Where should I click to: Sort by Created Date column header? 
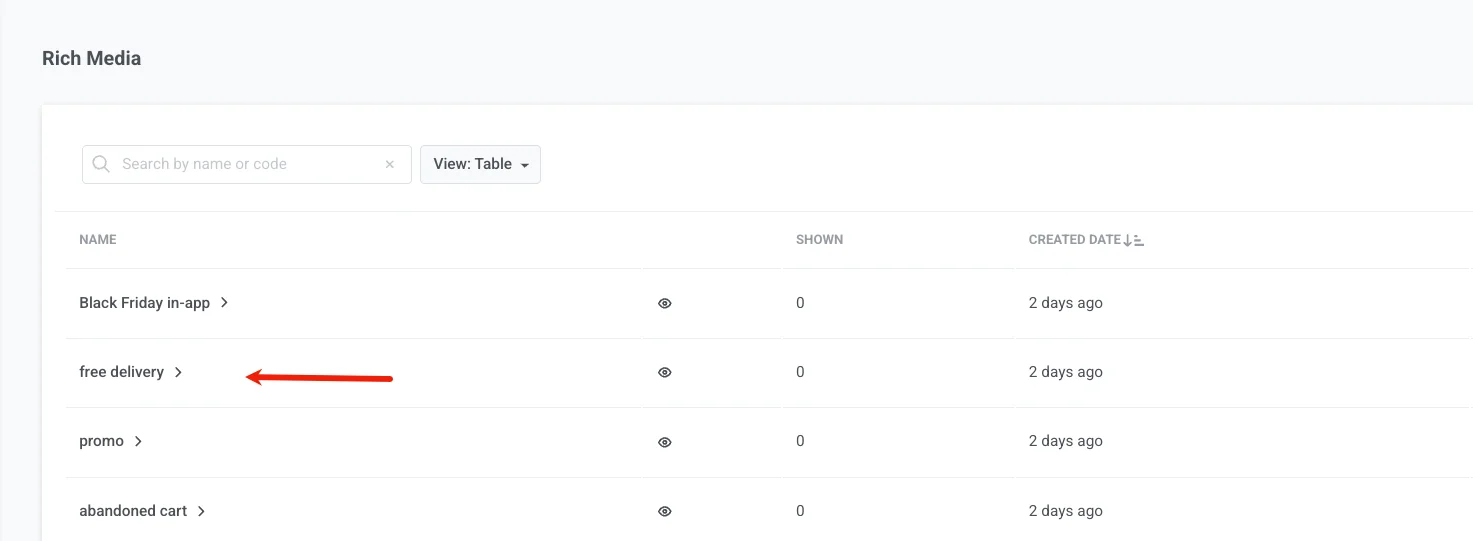[x=1074, y=240]
